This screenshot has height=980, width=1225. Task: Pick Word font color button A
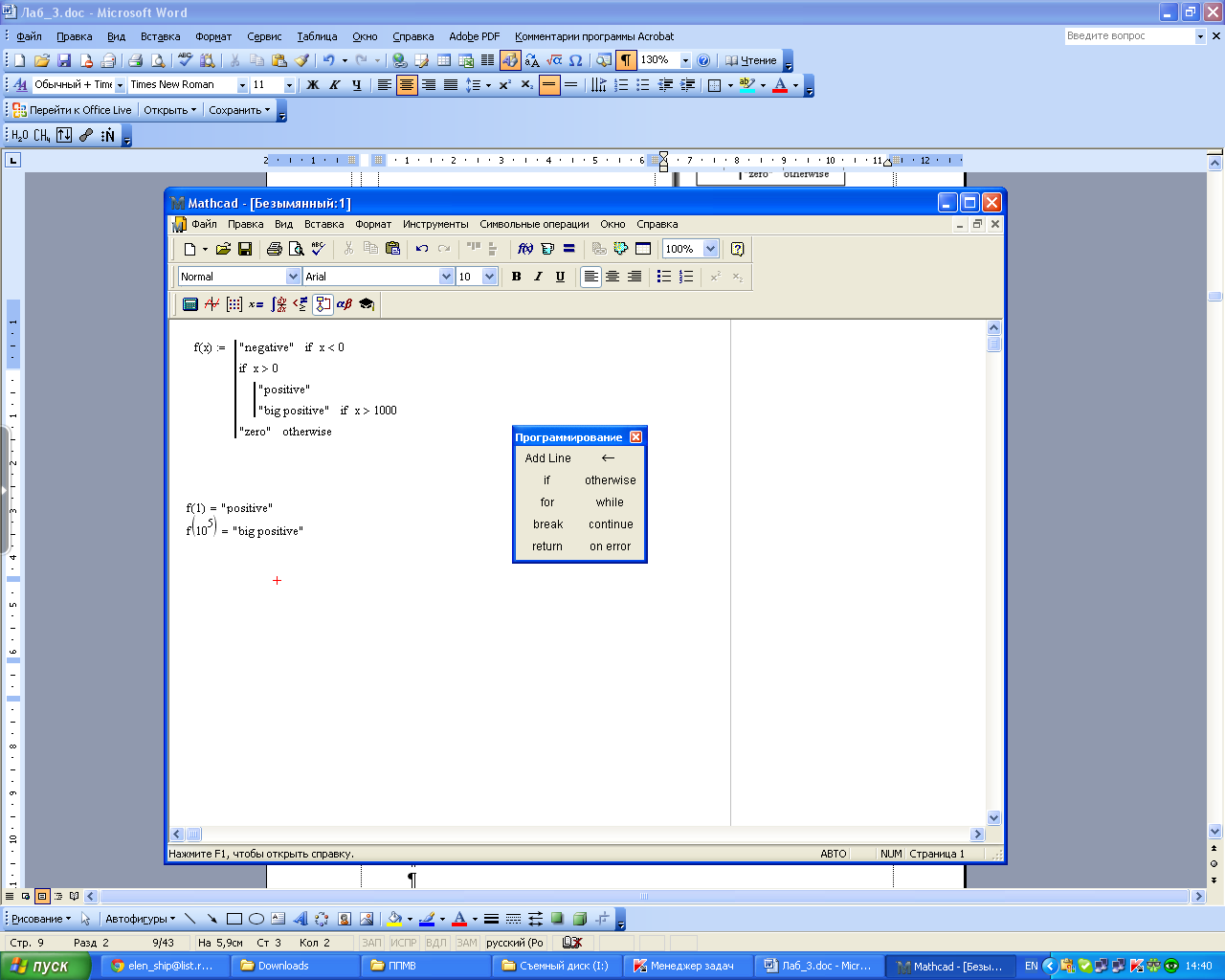pyautogui.click(x=780, y=85)
